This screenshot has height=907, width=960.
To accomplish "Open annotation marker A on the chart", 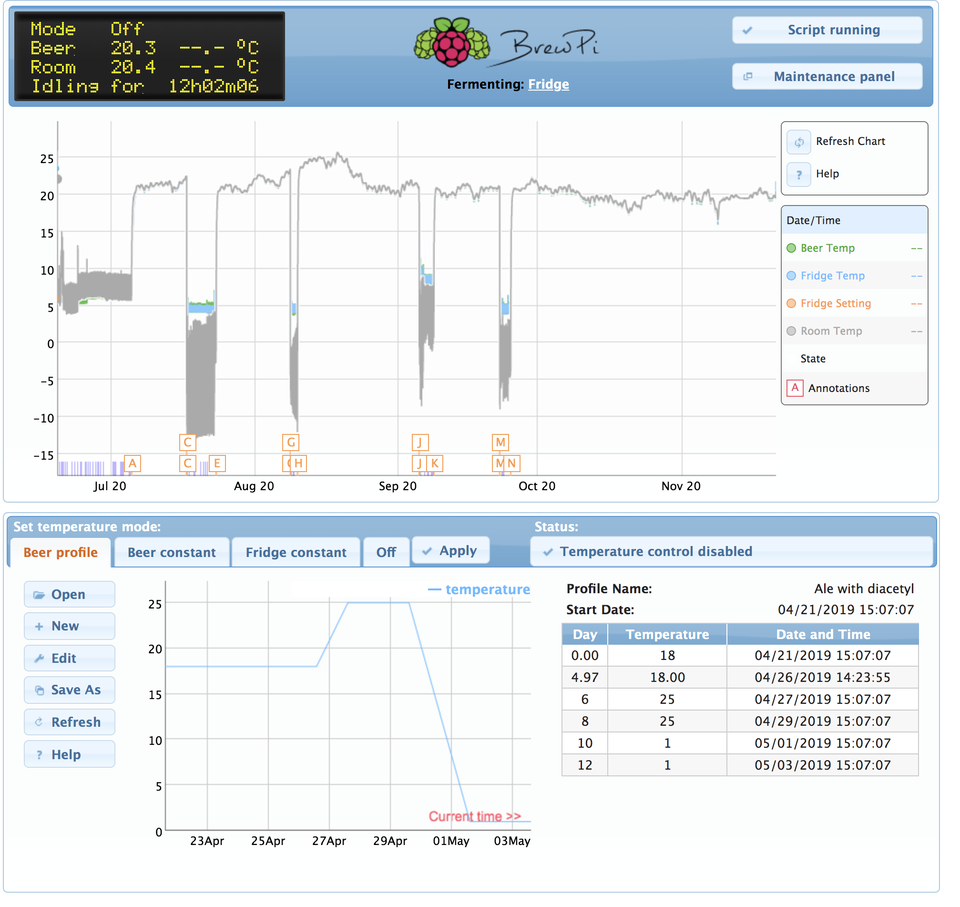I will (132, 464).
